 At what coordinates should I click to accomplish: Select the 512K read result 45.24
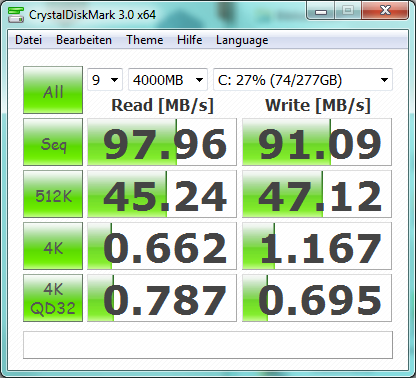coord(162,194)
